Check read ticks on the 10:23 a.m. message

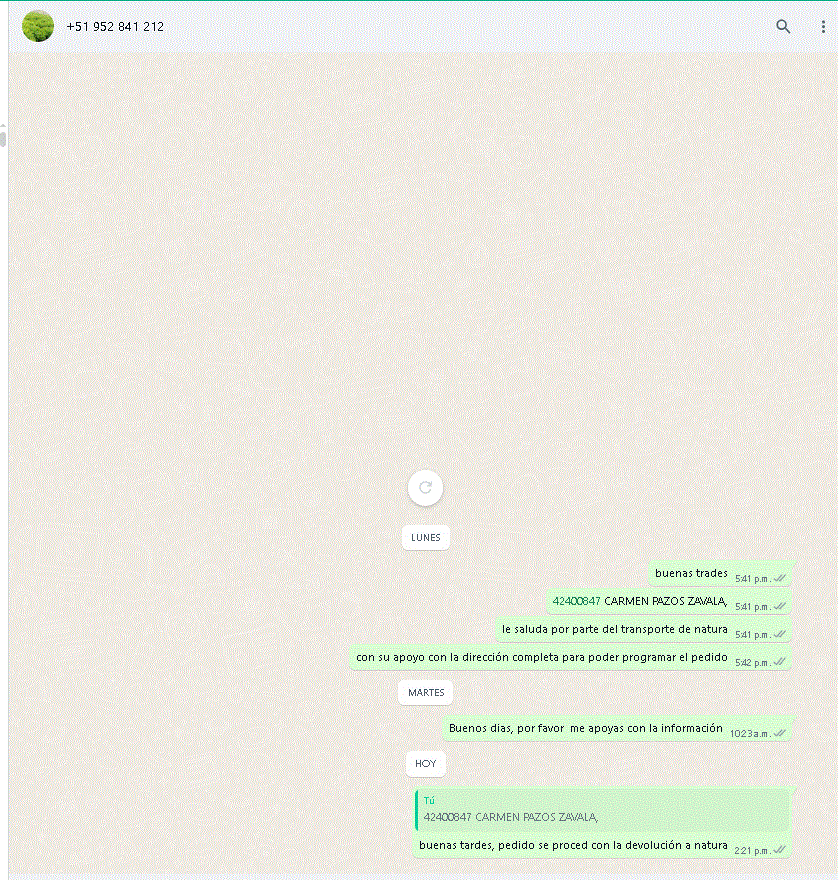point(779,734)
